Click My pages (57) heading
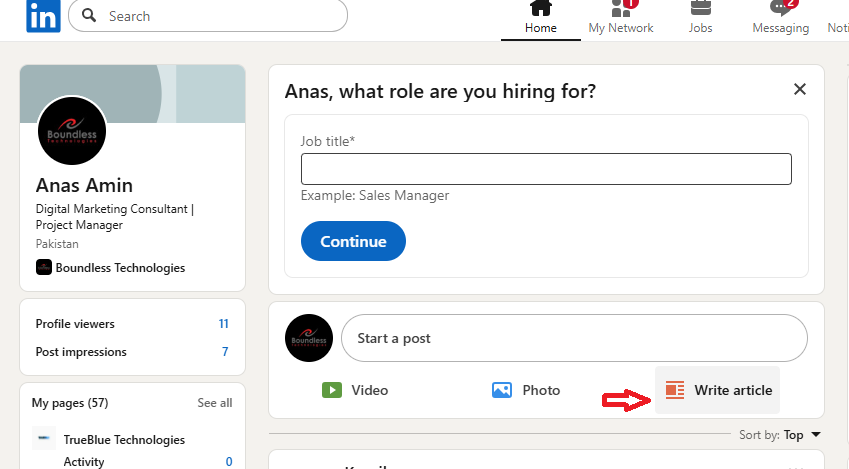This screenshot has width=849, height=469. click(70, 403)
